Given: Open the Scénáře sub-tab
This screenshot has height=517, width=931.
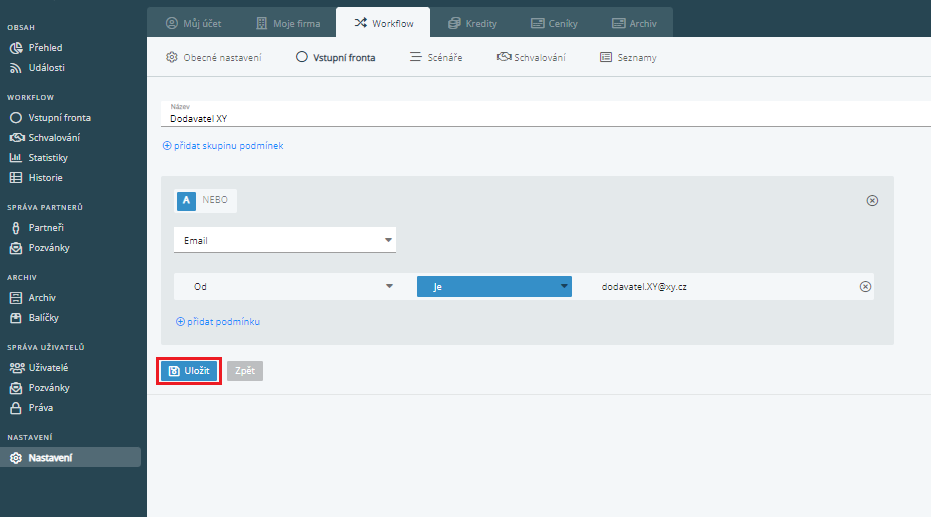Looking at the screenshot, I should pyautogui.click(x=436, y=58).
